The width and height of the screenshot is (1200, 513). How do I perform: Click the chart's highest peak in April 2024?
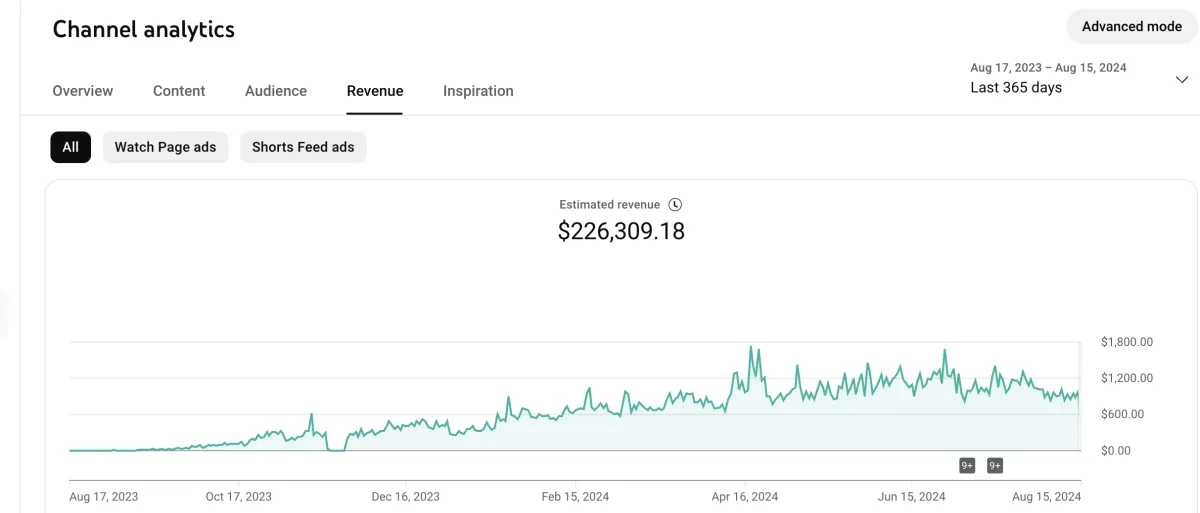[751, 348]
